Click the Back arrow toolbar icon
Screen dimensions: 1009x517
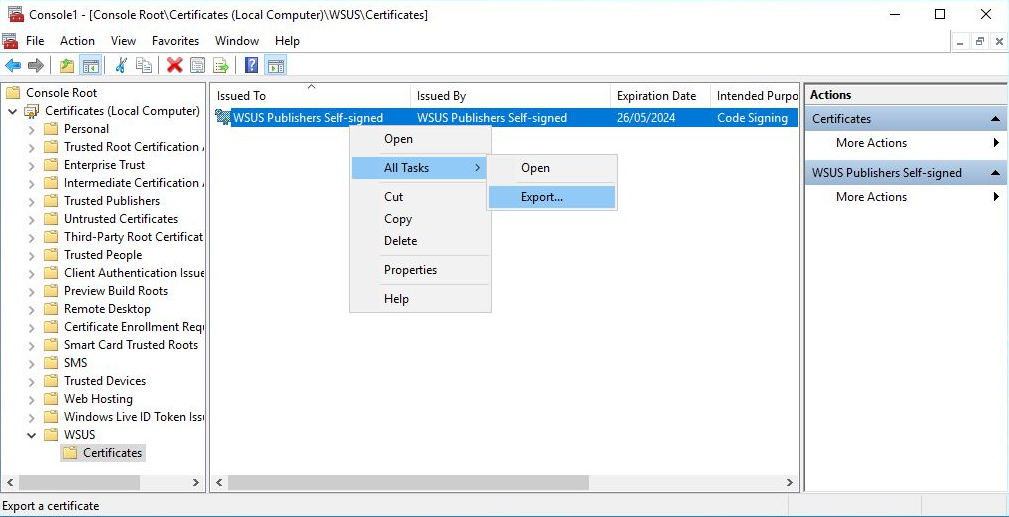[x=13, y=65]
